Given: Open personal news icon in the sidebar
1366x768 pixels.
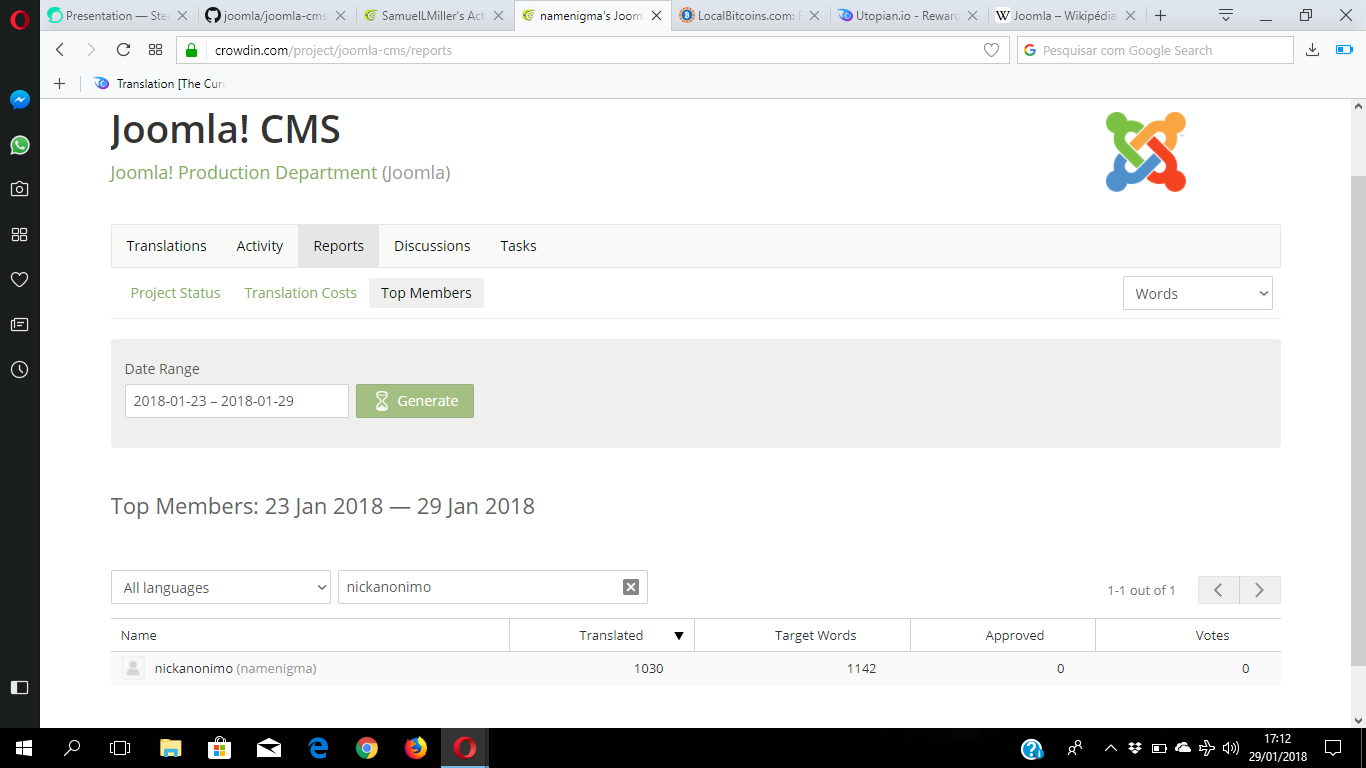Looking at the screenshot, I should [19, 324].
